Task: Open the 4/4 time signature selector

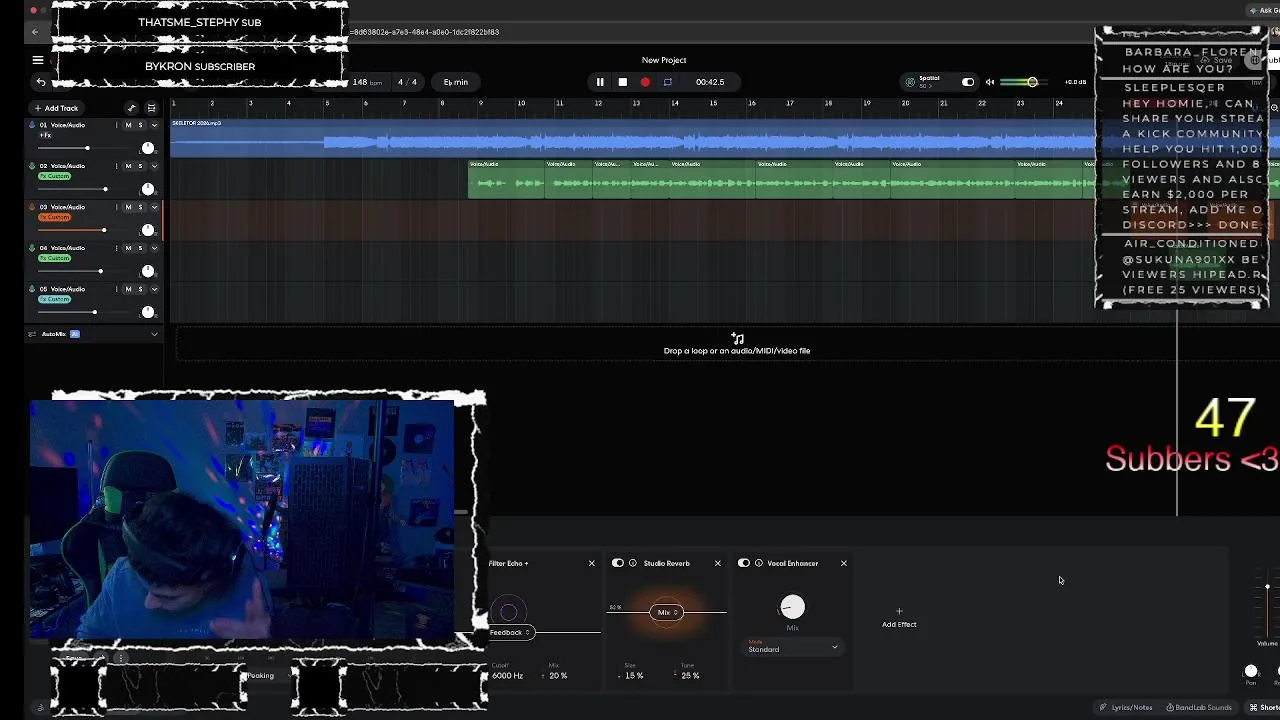Action: click(x=407, y=82)
